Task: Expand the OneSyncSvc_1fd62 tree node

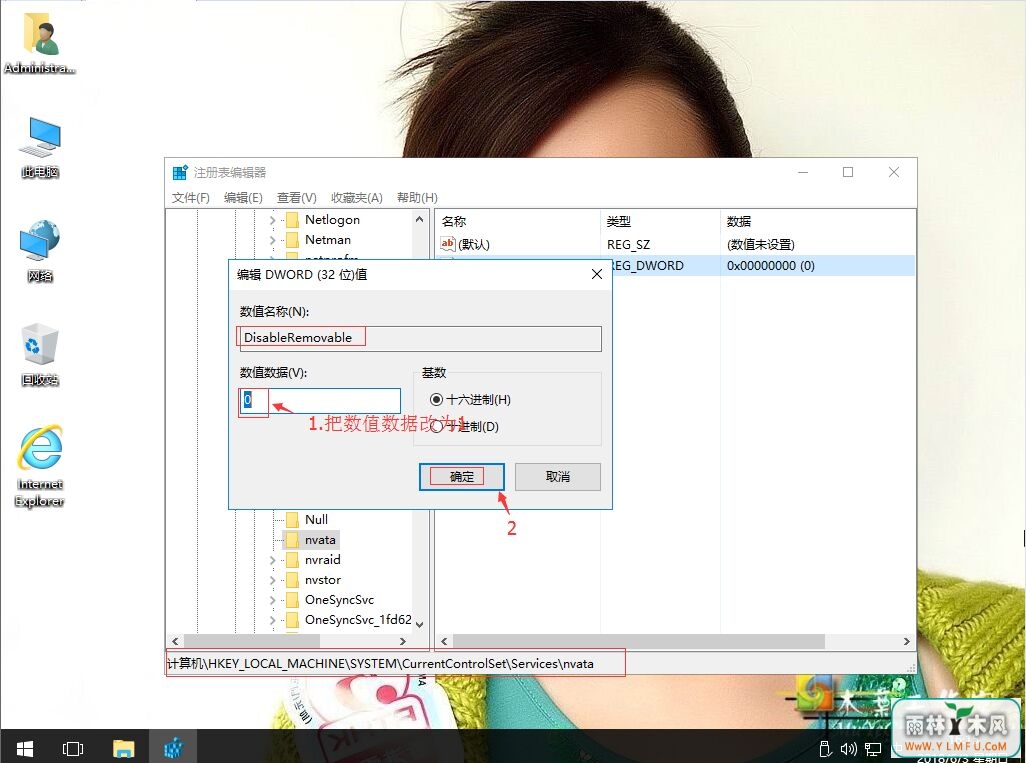Action: pyautogui.click(x=273, y=620)
